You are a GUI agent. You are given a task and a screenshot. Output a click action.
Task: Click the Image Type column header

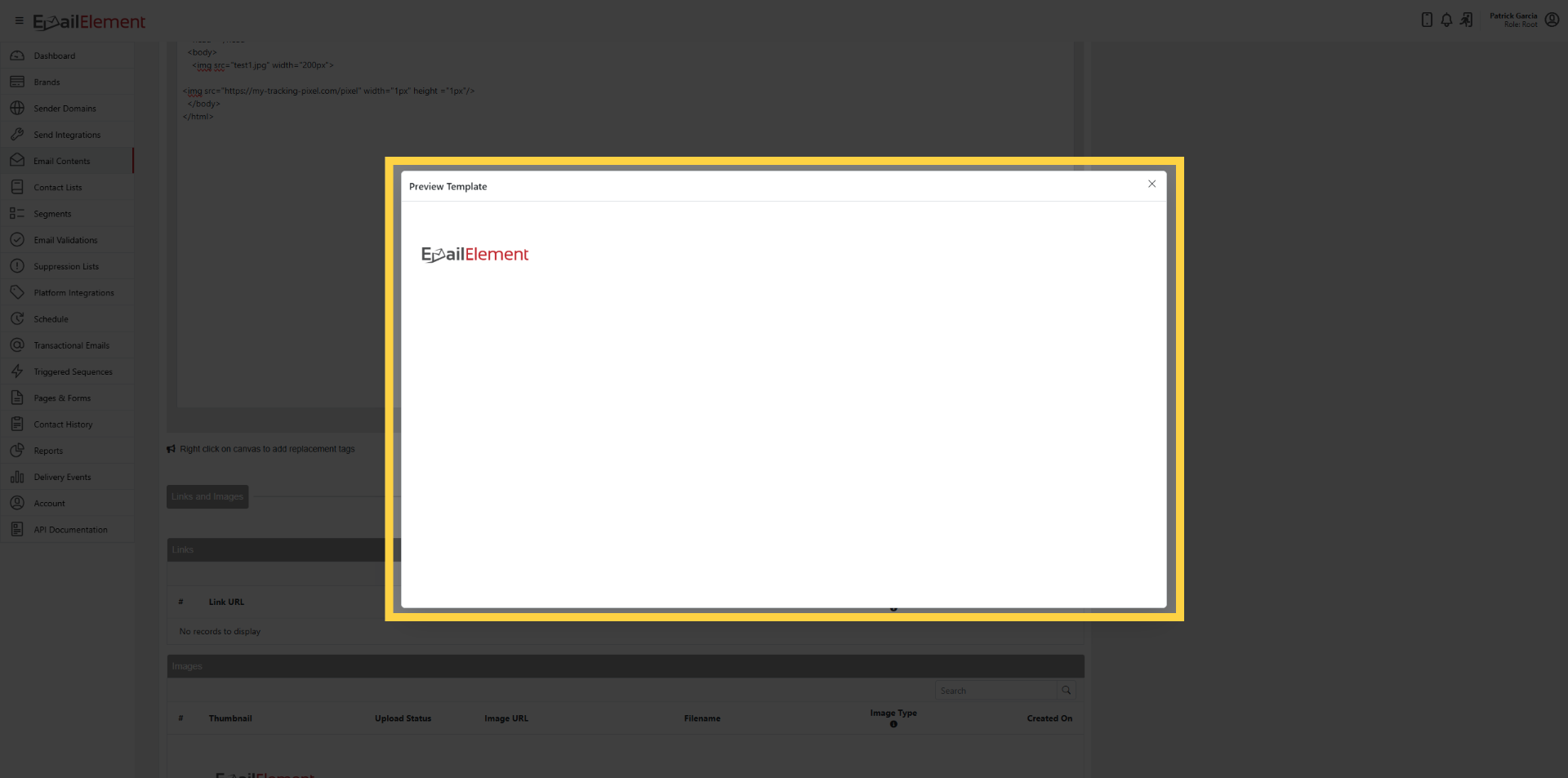[893, 713]
